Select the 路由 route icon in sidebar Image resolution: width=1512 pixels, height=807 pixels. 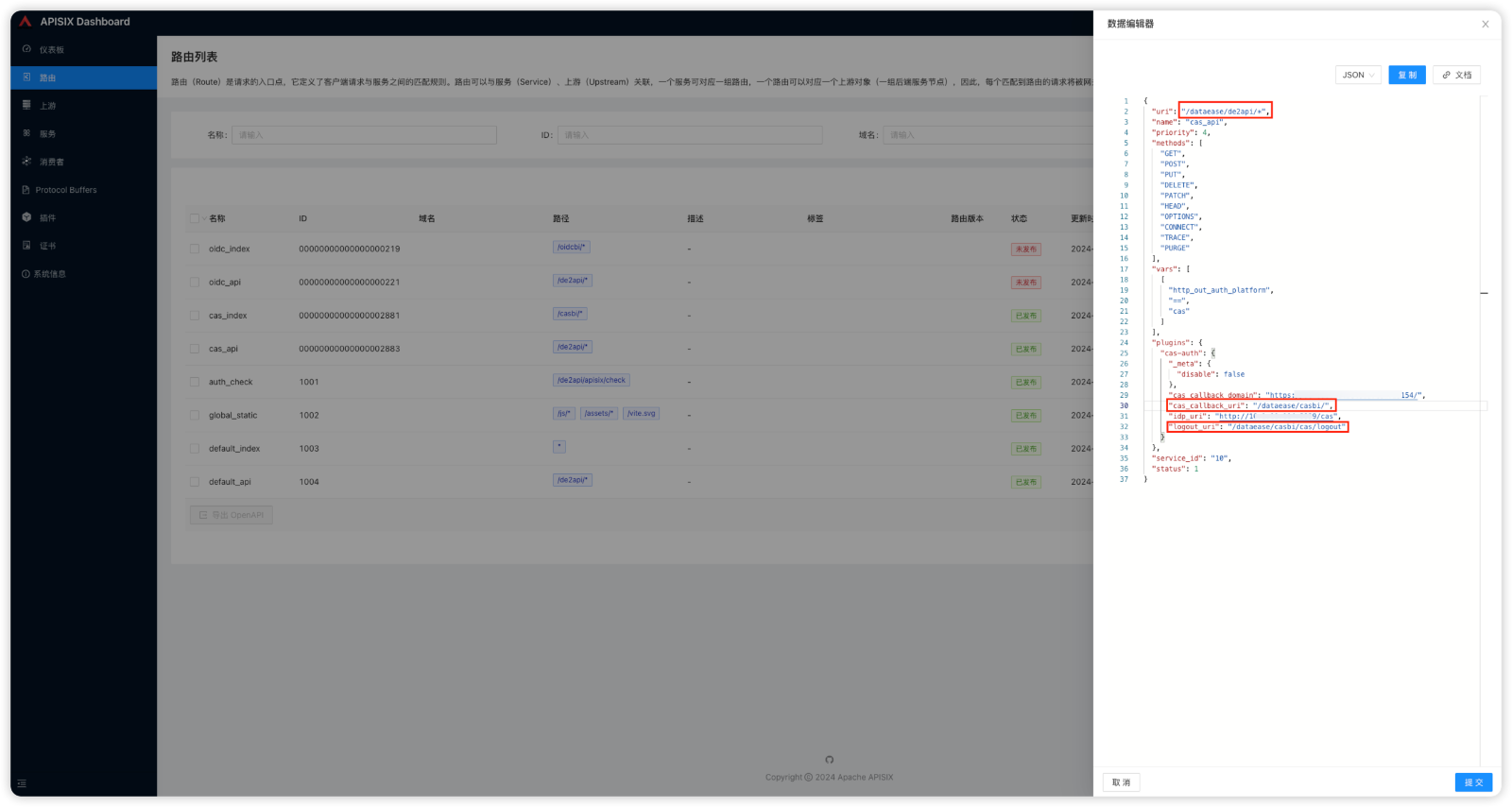coord(26,77)
